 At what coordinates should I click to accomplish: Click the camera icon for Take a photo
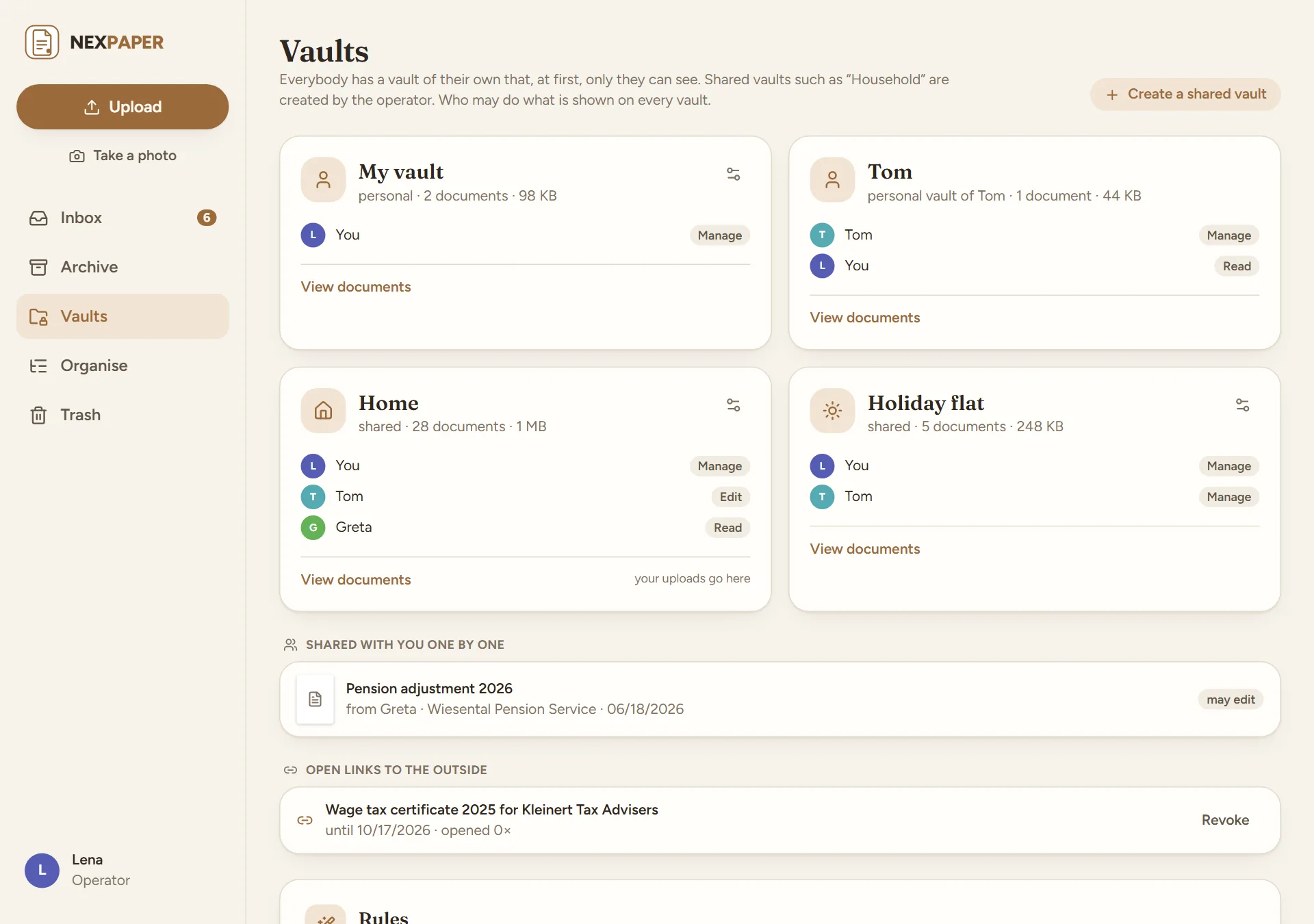(77, 156)
